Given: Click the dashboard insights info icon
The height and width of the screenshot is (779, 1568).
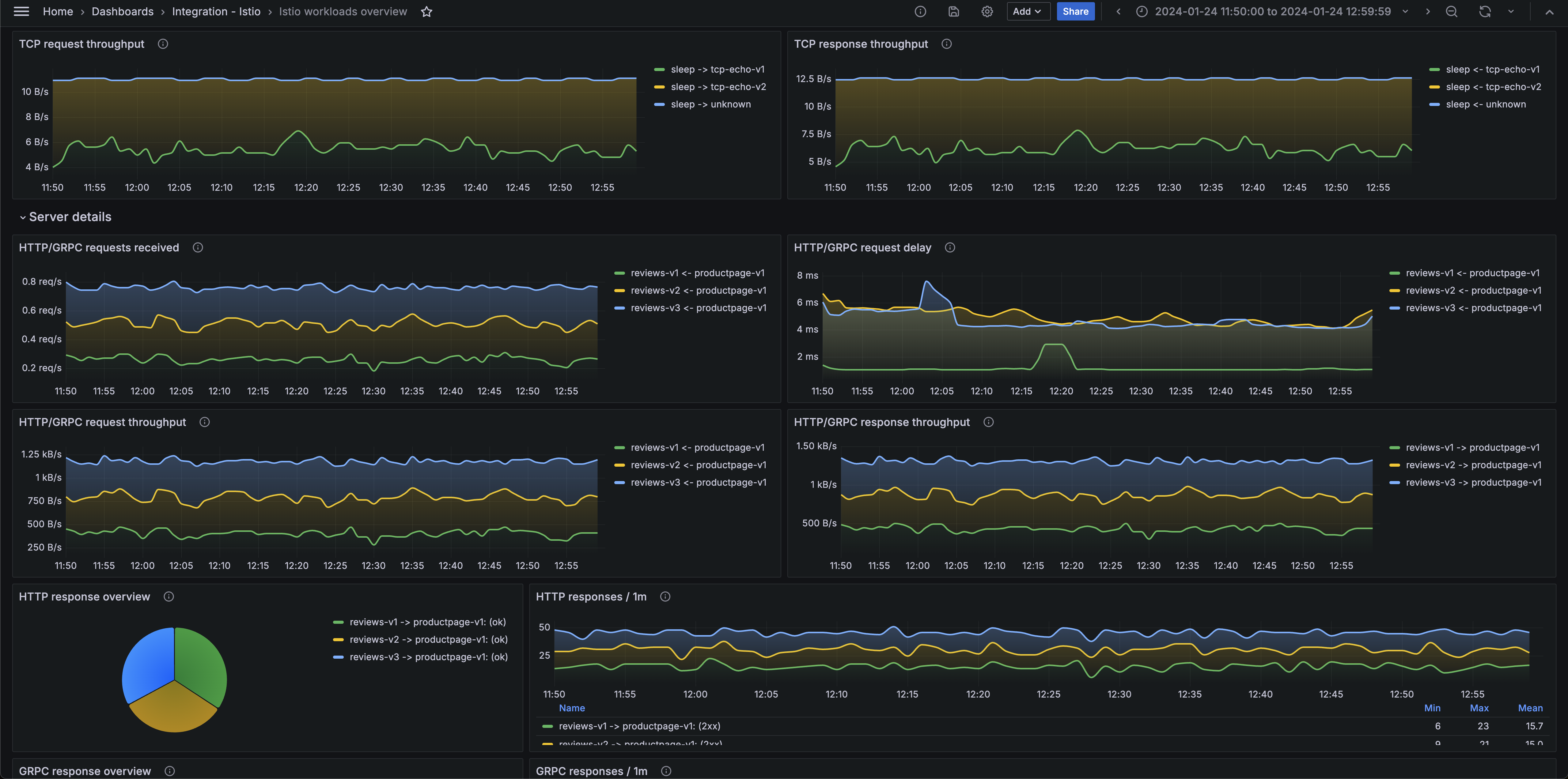Looking at the screenshot, I should point(920,12).
